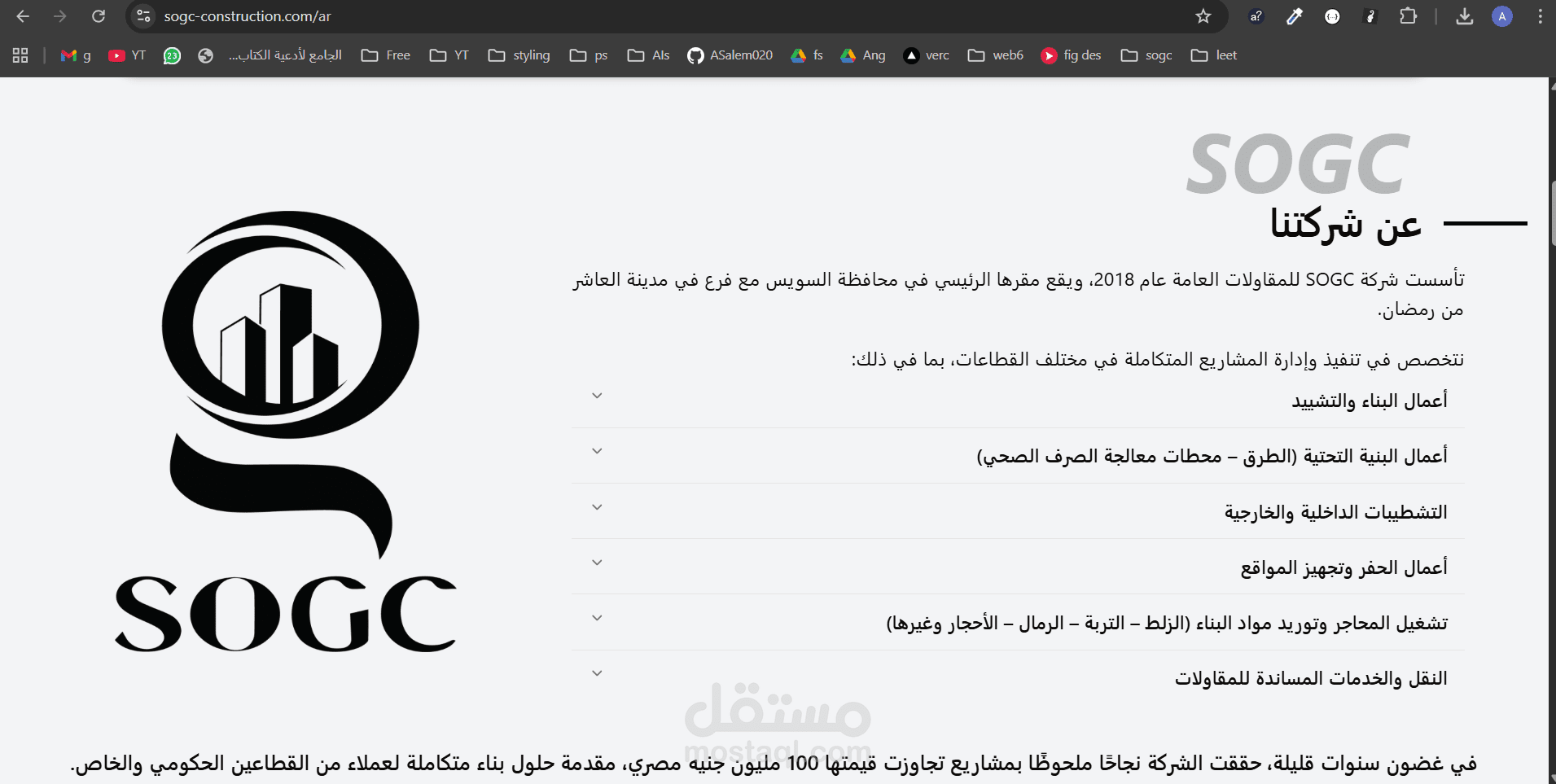Click the forward navigation arrow
This screenshot has width=1556, height=784.
(x=60, y=16)
